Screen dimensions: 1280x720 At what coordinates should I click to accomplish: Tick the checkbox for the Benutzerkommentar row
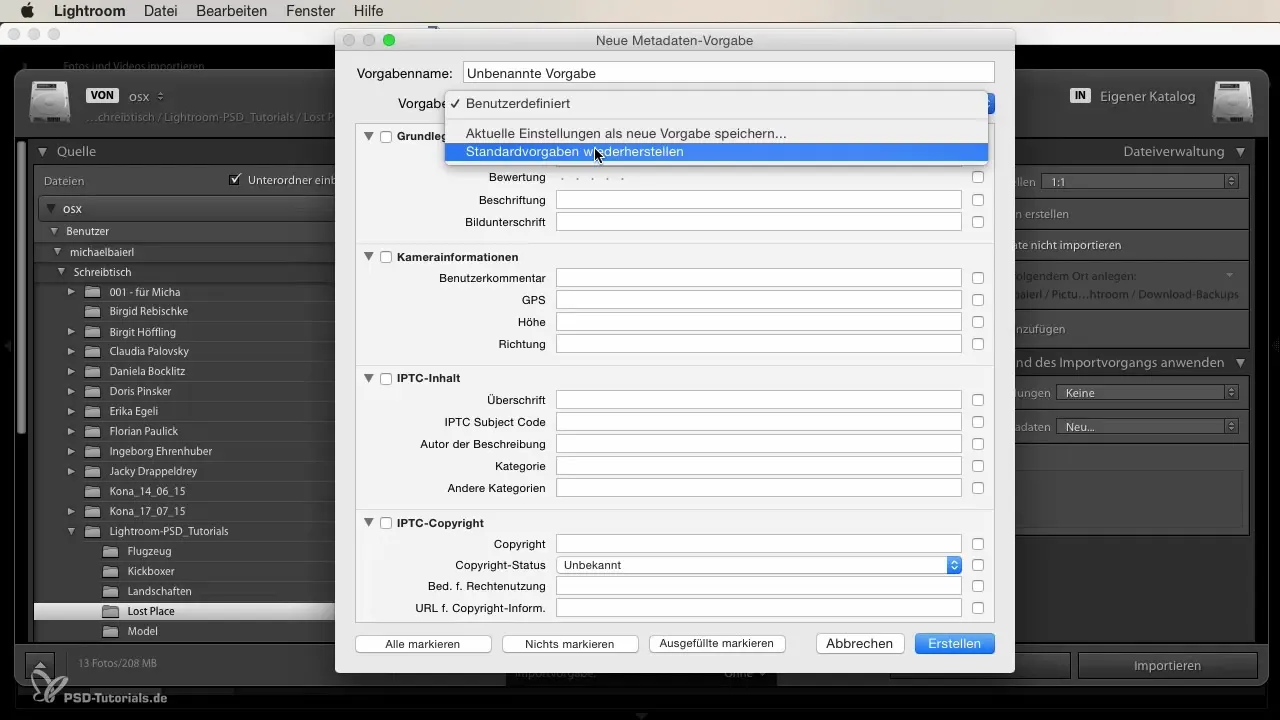click(x=978, y=278)
